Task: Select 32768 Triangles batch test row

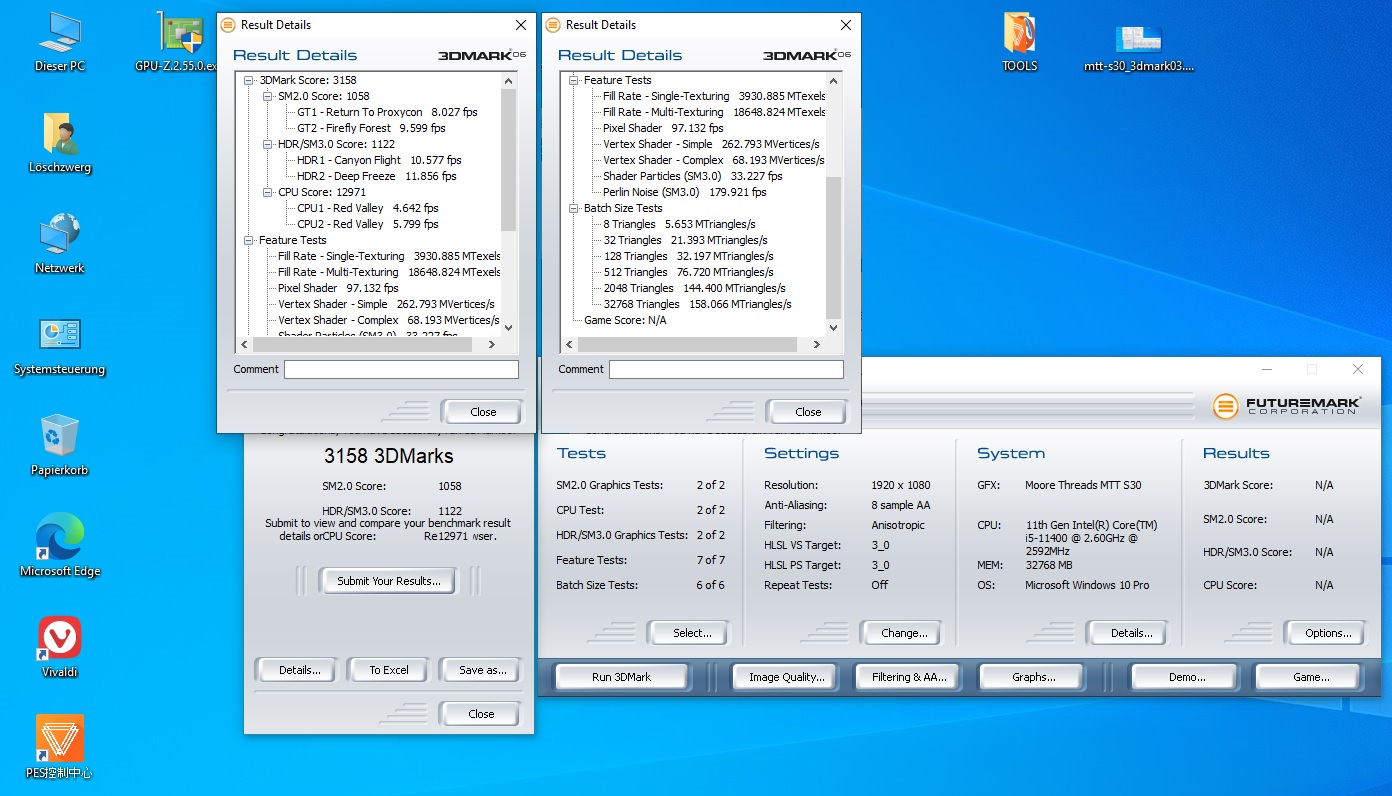Action: (697, 304)
